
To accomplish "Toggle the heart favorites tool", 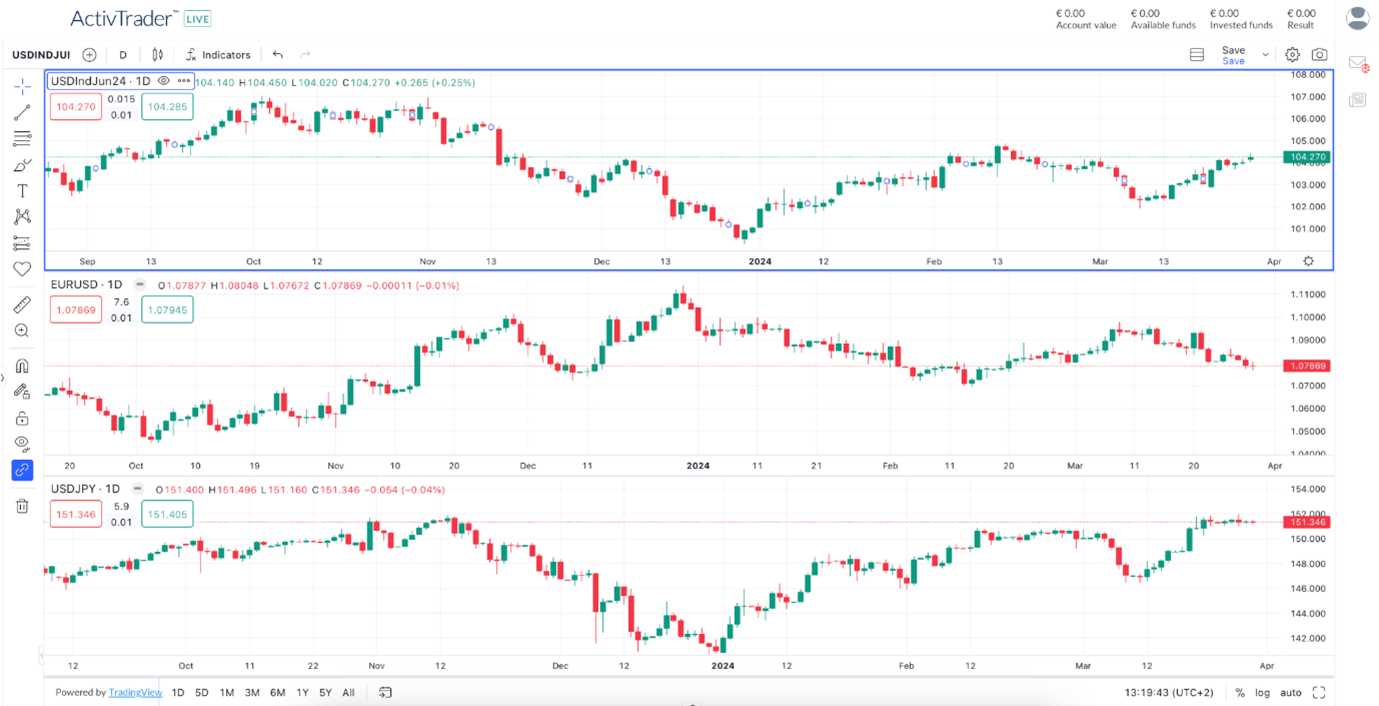I will [21, 268].
